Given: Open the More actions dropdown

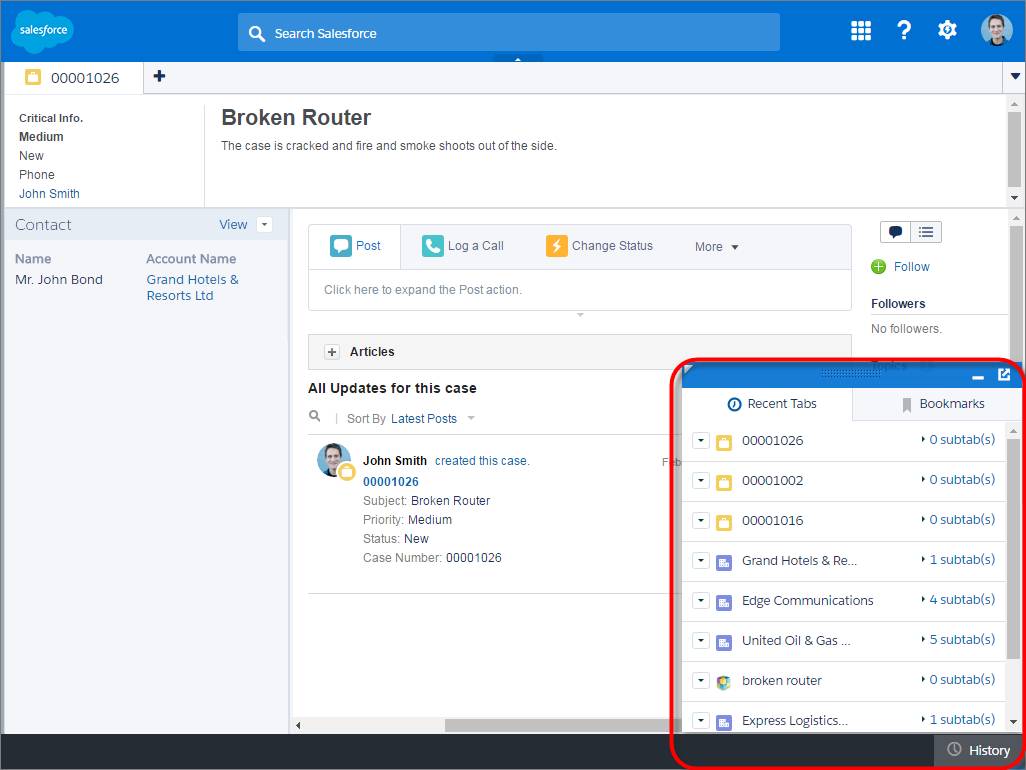Looking at the screenshot, I should click(716, 247).
